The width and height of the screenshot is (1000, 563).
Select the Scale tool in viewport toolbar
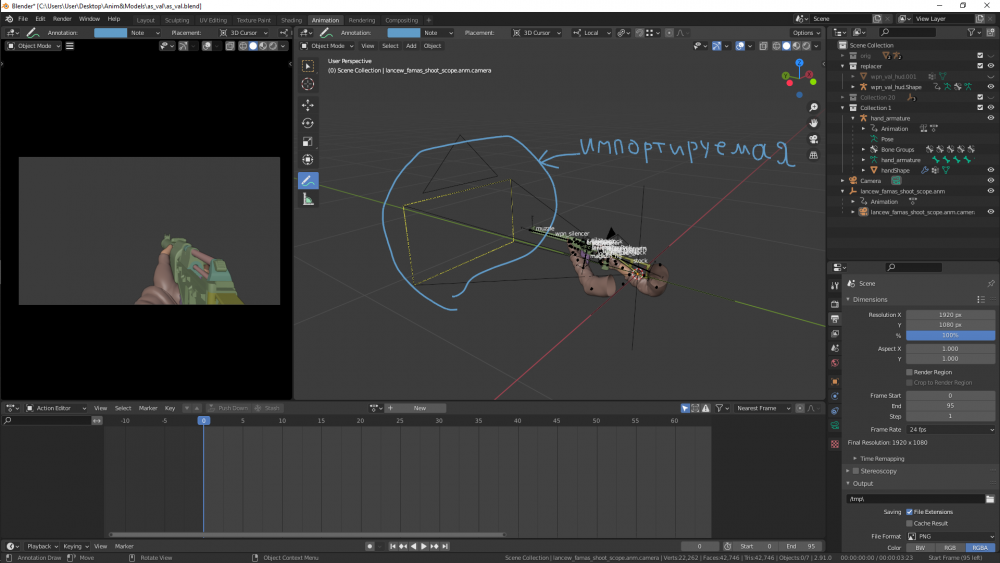308,141
